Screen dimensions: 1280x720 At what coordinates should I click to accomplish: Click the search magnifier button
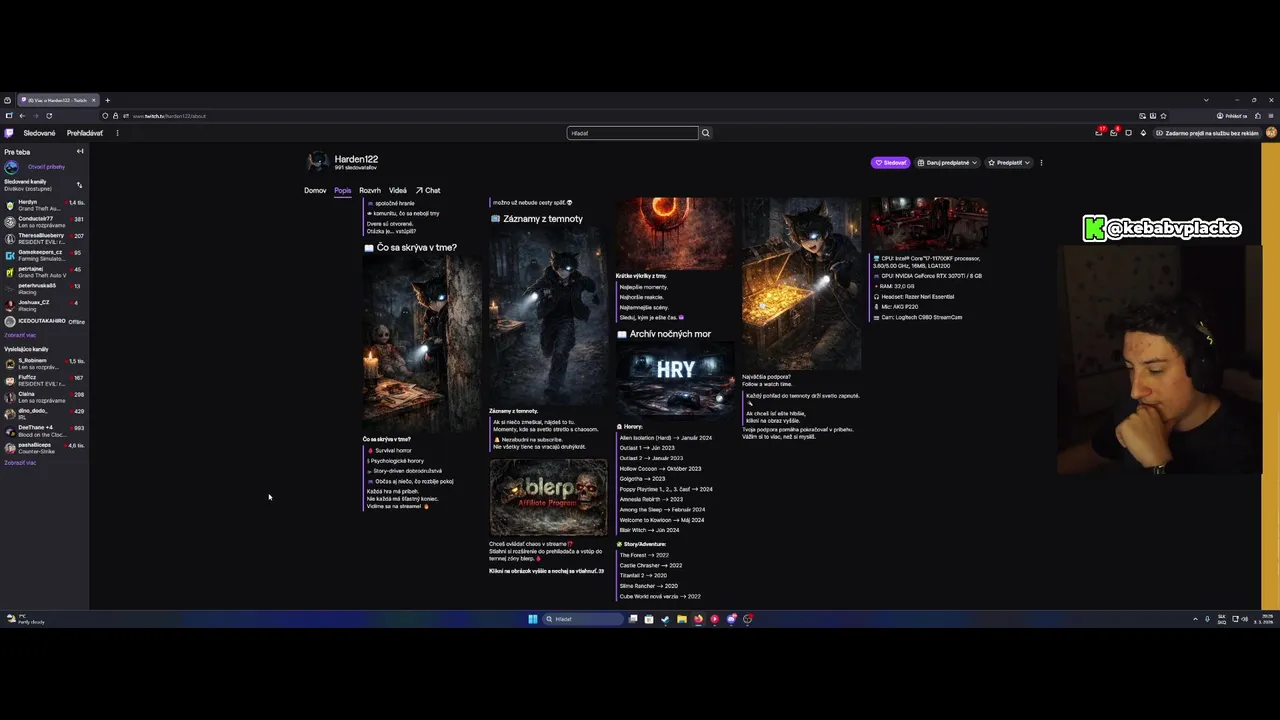point(705,133)
